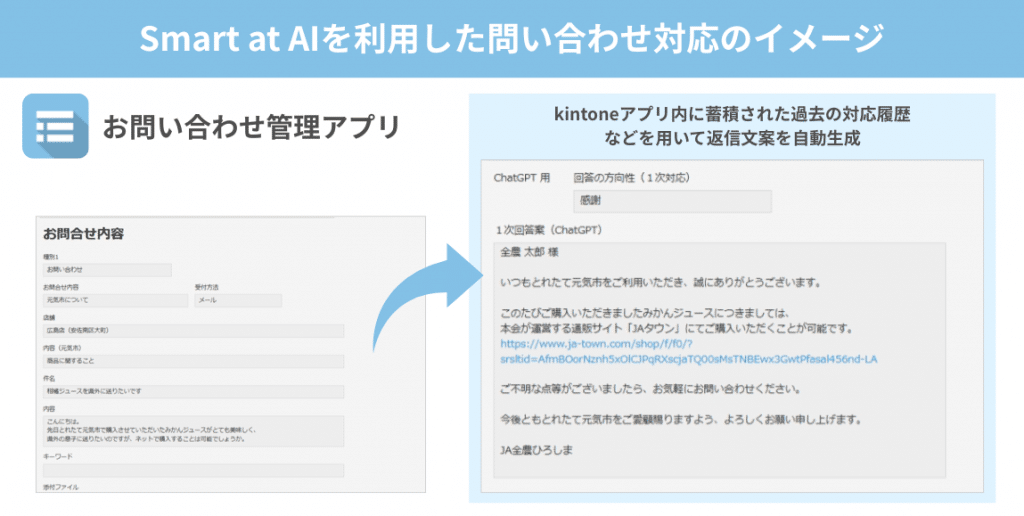Click the 件名 field about 柑橘ジュース
The width and height of the screenshot is (1024, 516).
[x=193, y=391]
